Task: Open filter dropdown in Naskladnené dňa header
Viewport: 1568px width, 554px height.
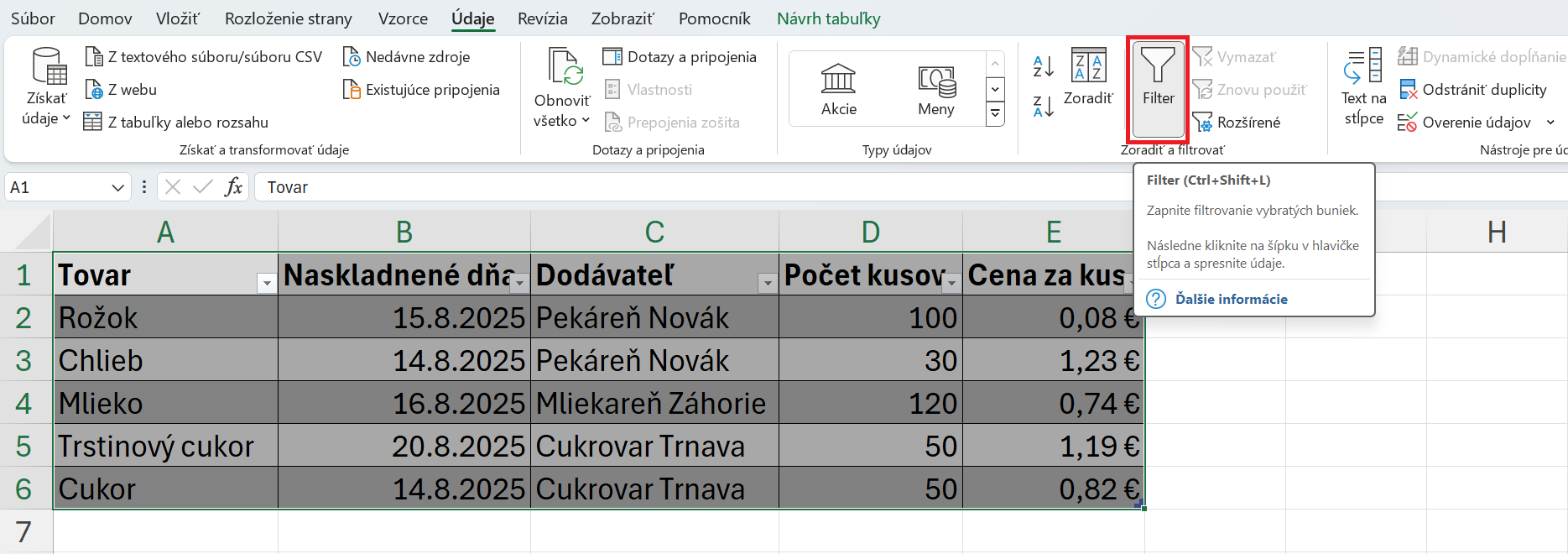Action: coord(519,283)
